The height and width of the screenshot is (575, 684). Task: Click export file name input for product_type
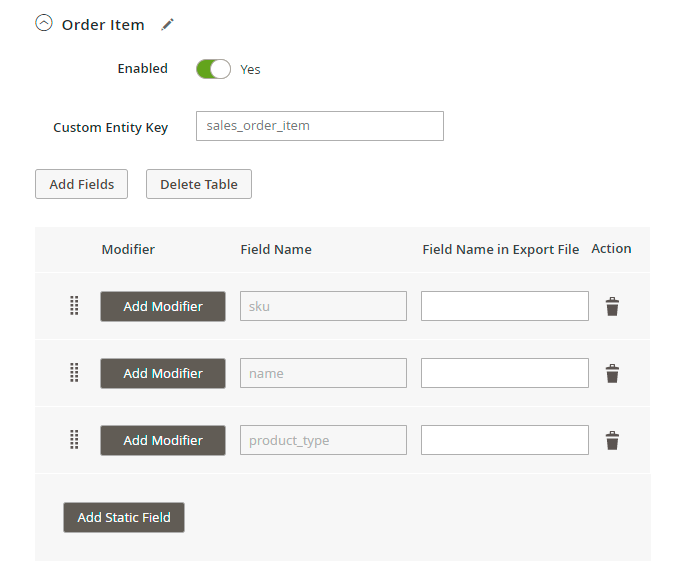tap(504, 440)
